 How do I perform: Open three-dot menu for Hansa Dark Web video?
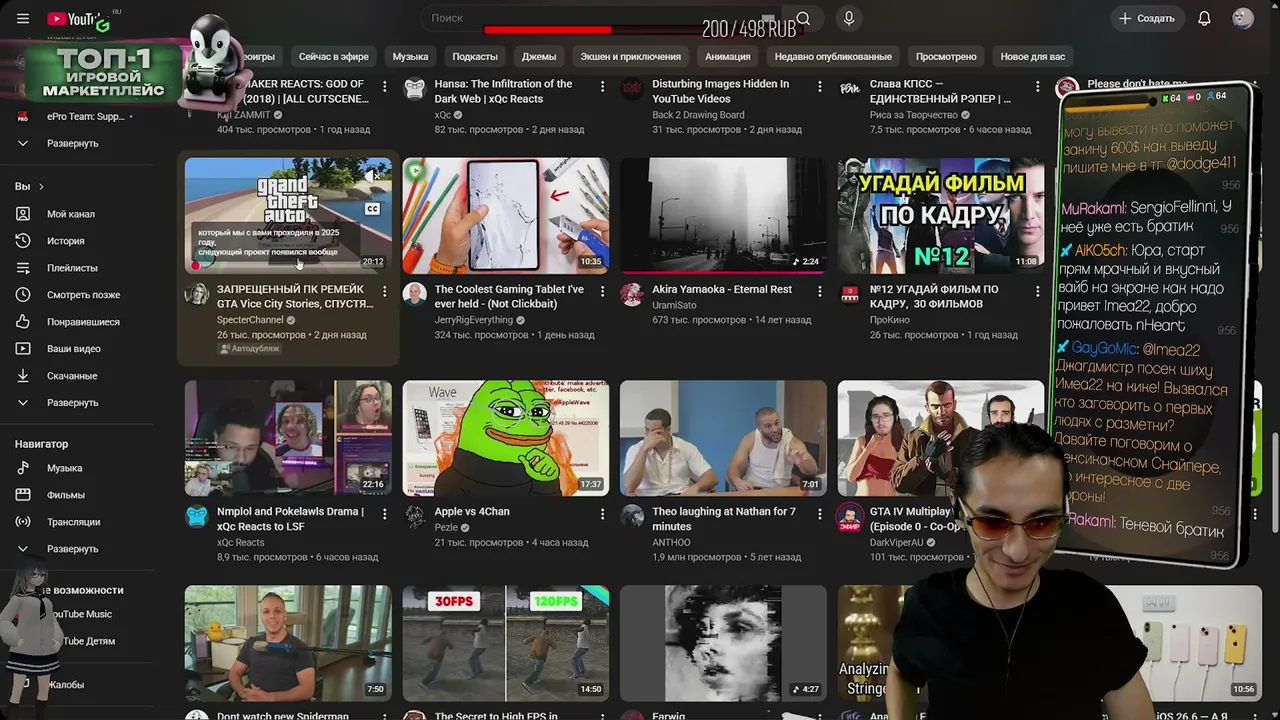point(602,86)
